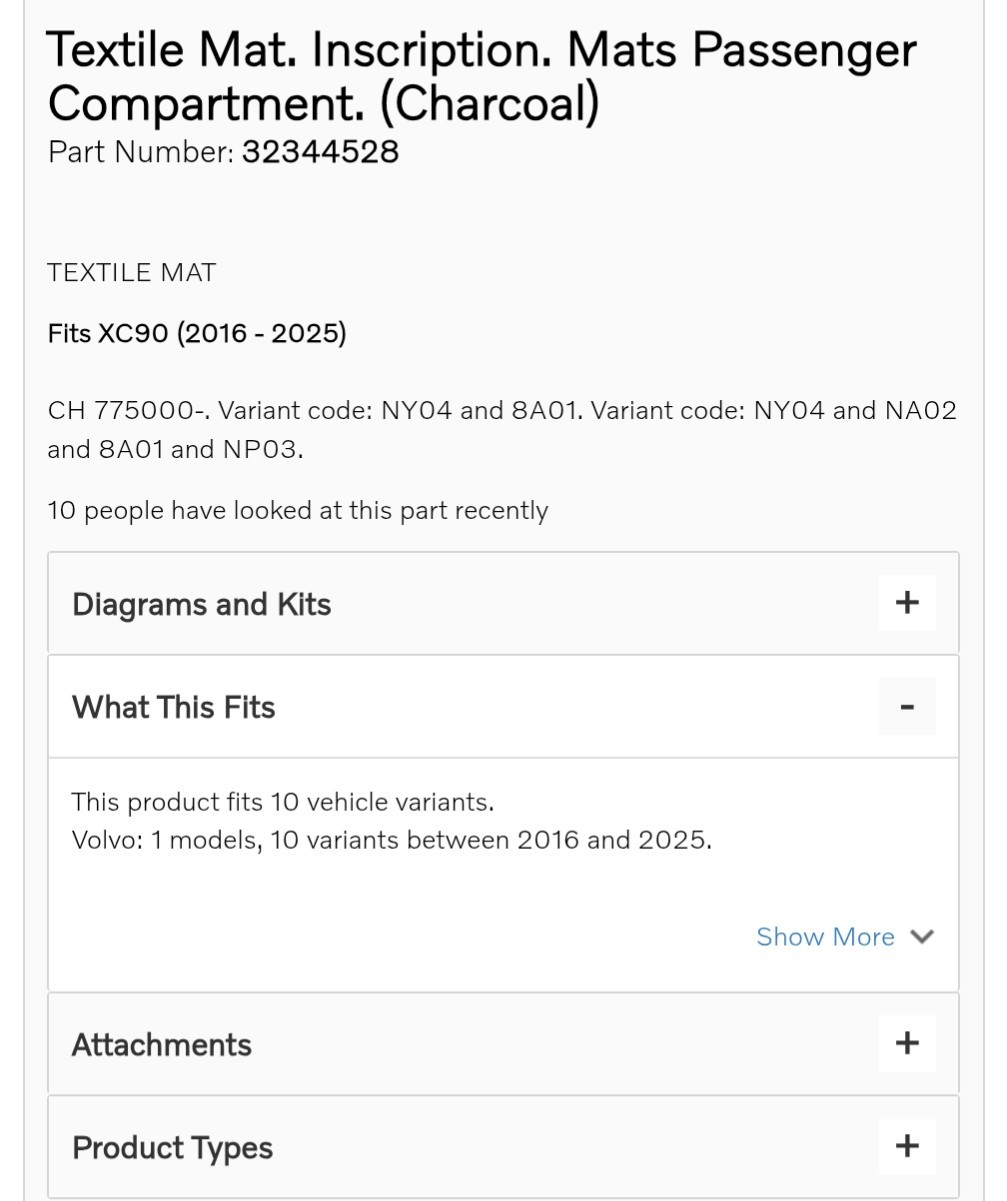Viewport: 1007px width, 1201px height.
Task: Collapse What This Fits using minus icon
Action: (x=907, y=706)
